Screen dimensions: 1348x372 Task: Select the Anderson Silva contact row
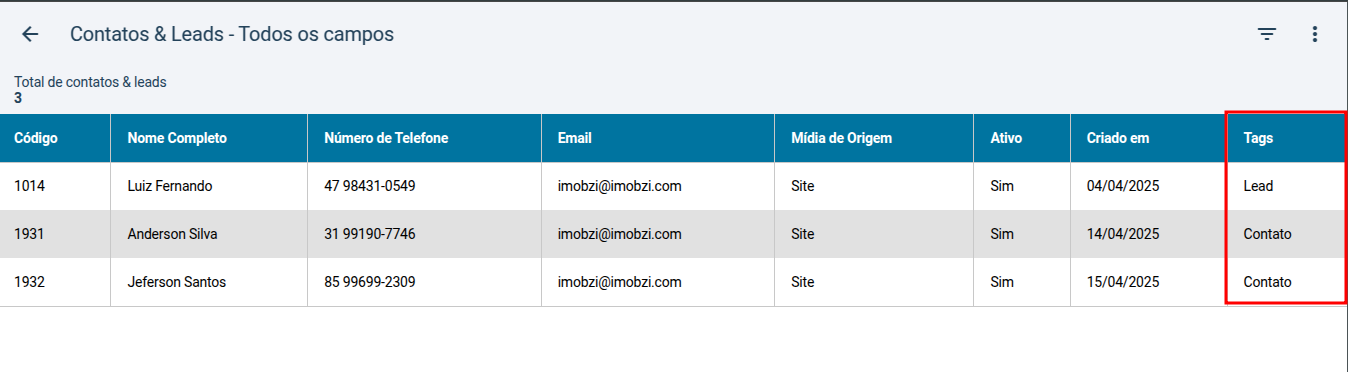click(x=674, y=234)
